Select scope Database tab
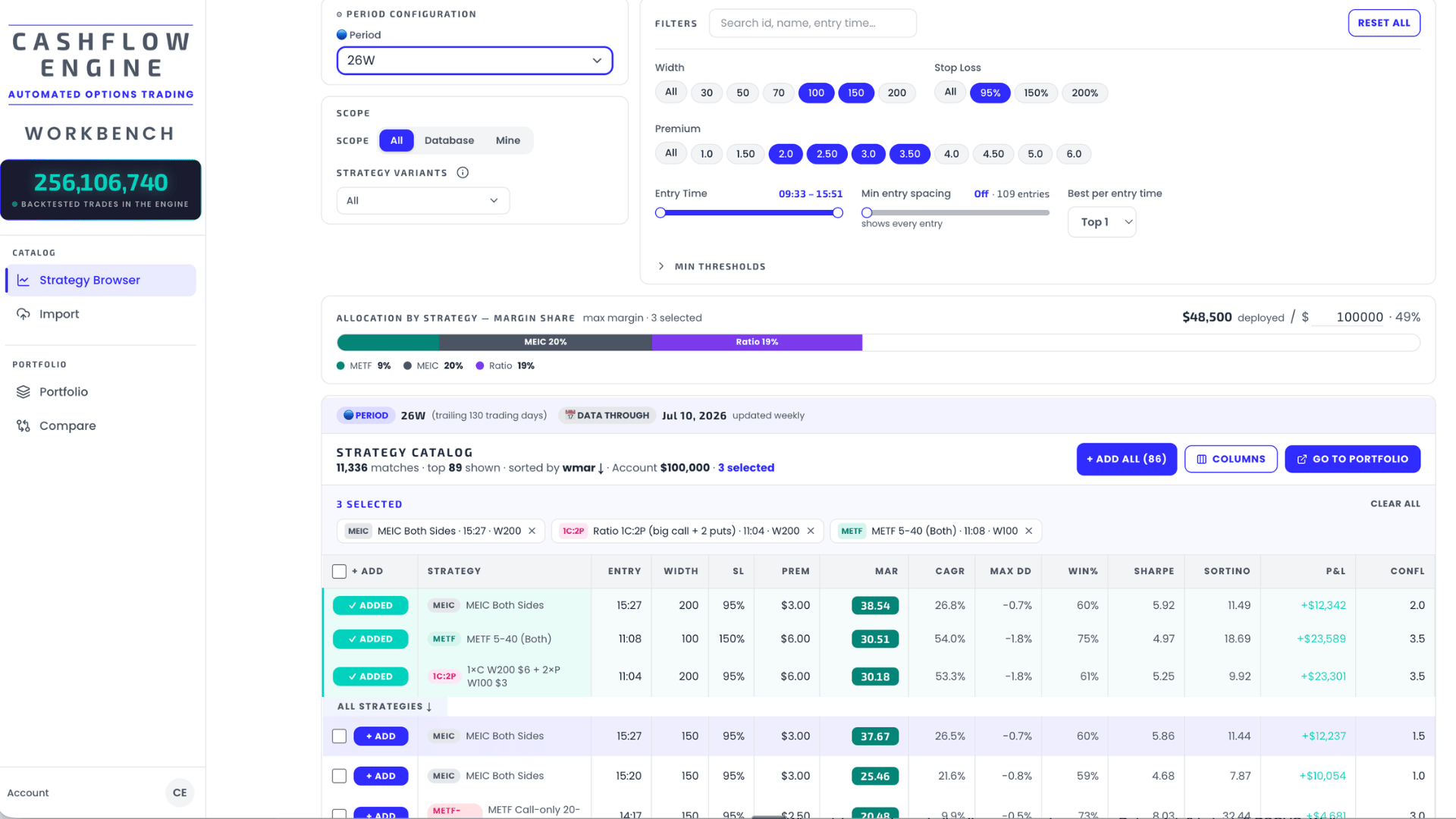The image size is (1456, 819). click(449, 140)
